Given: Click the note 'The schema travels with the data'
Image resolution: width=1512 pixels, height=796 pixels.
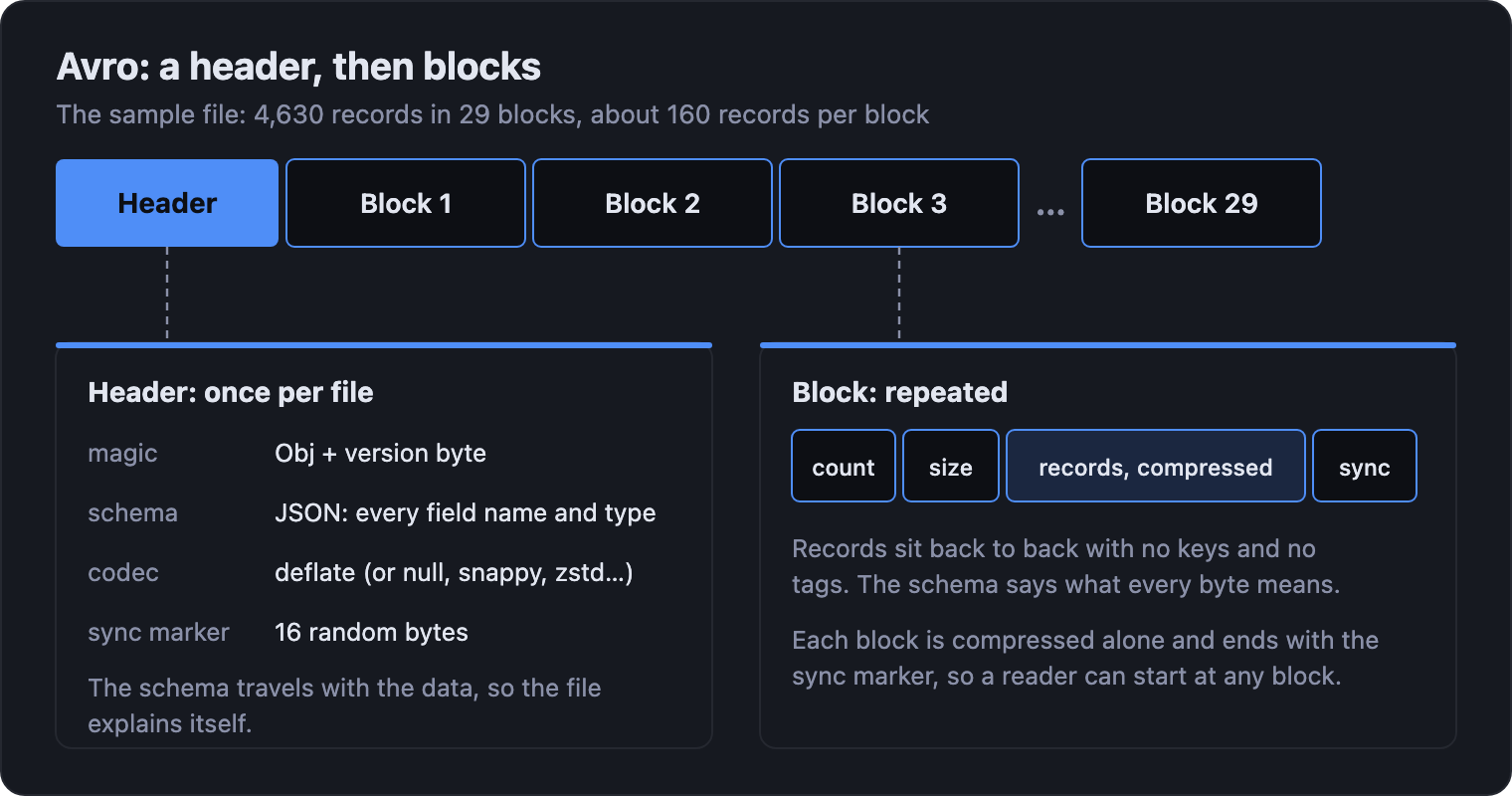Looking at the screenshot, I should click(344, 705).
